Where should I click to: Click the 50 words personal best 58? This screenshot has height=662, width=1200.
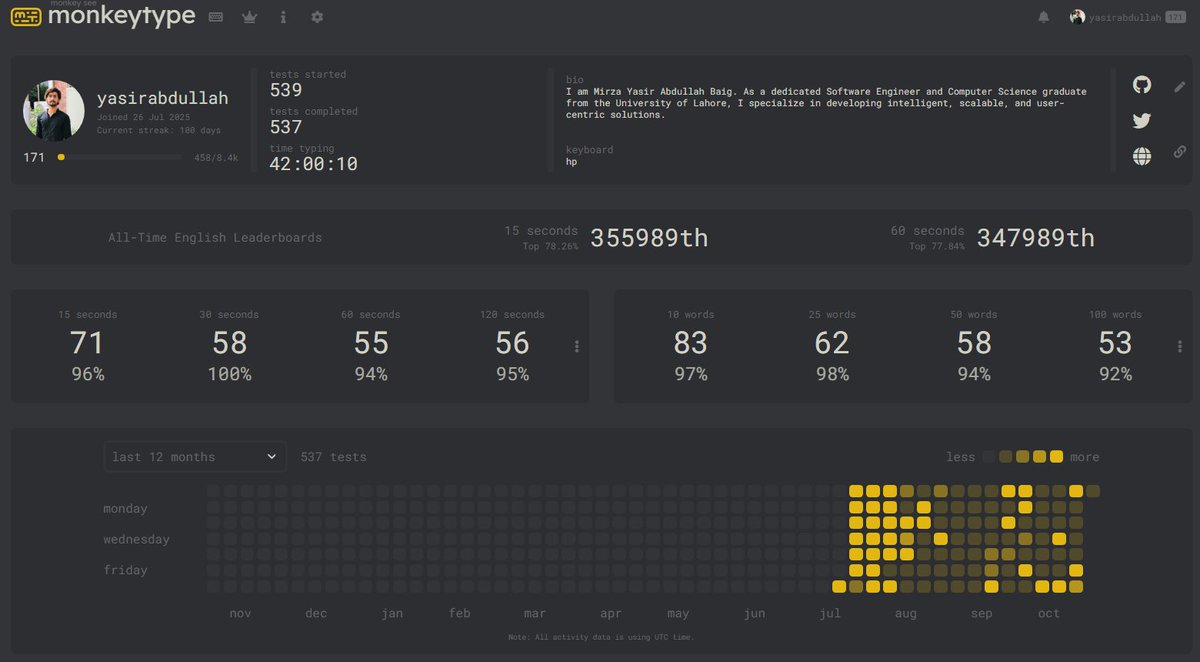(x=974, y=343)
